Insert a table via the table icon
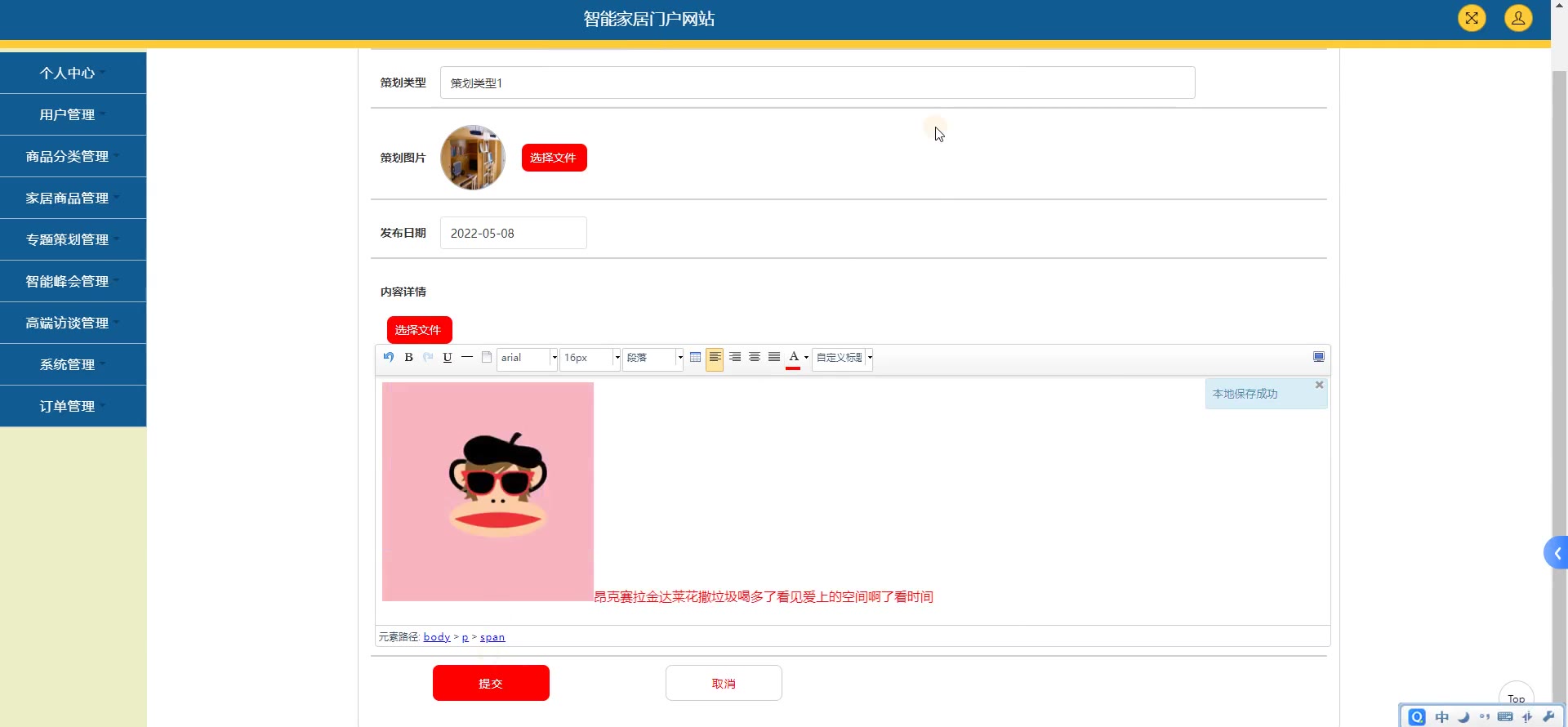 (695, 357)
